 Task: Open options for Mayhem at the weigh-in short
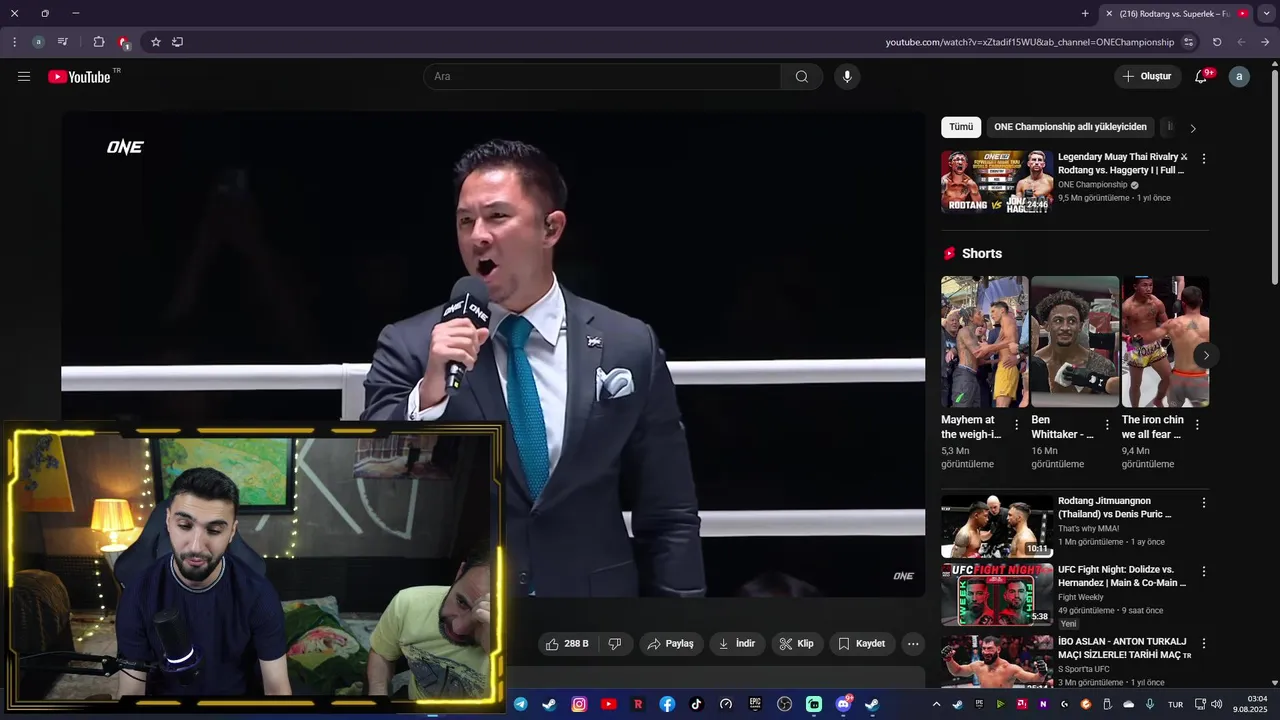[1017, 425]
